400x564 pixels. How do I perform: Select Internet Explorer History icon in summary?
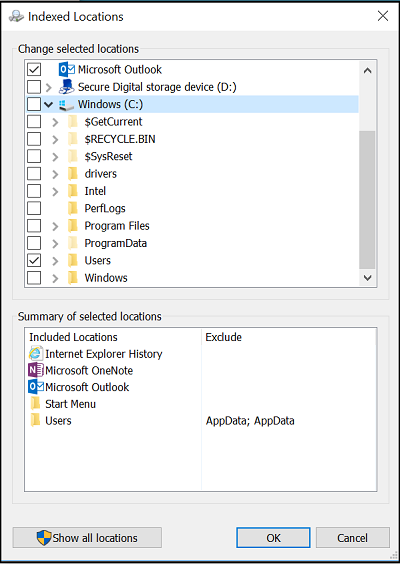[x=36, y=354]
